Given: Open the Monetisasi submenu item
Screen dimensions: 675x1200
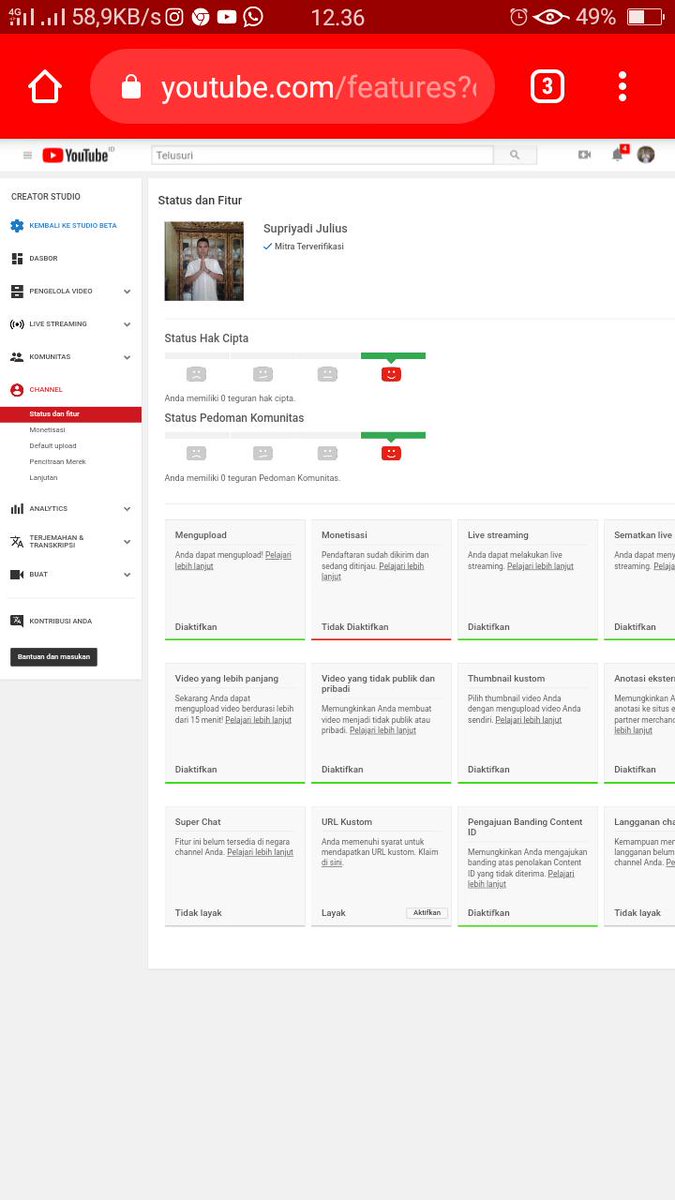Looking at the screenshot, I should [x=47, y=430].
